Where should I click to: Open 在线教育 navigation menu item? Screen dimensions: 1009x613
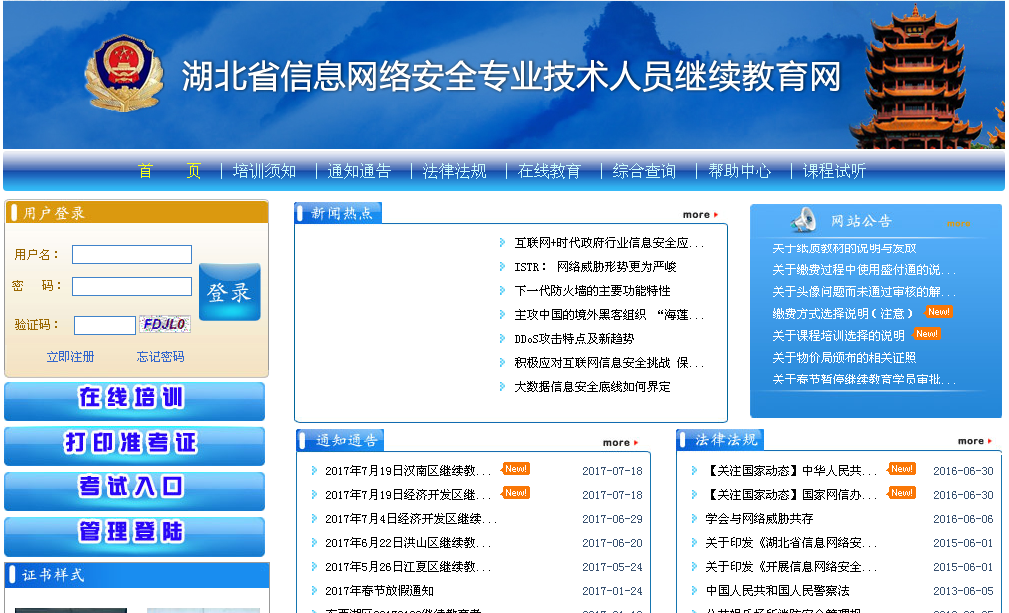(549, 171)
